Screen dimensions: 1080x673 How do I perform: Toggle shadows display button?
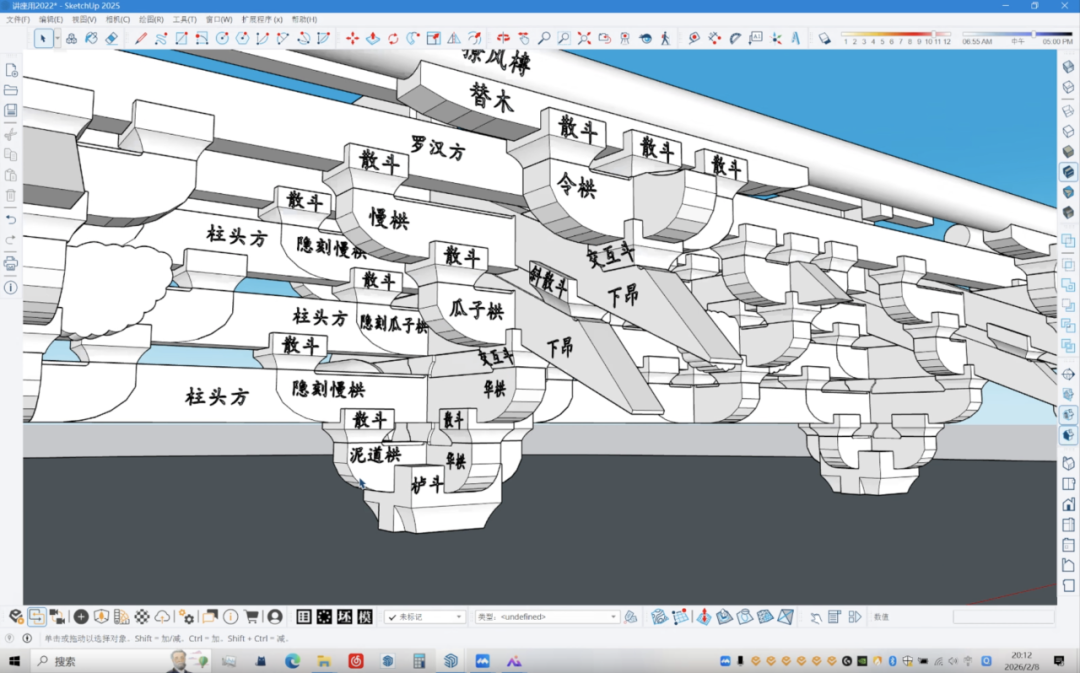(824, 39)
